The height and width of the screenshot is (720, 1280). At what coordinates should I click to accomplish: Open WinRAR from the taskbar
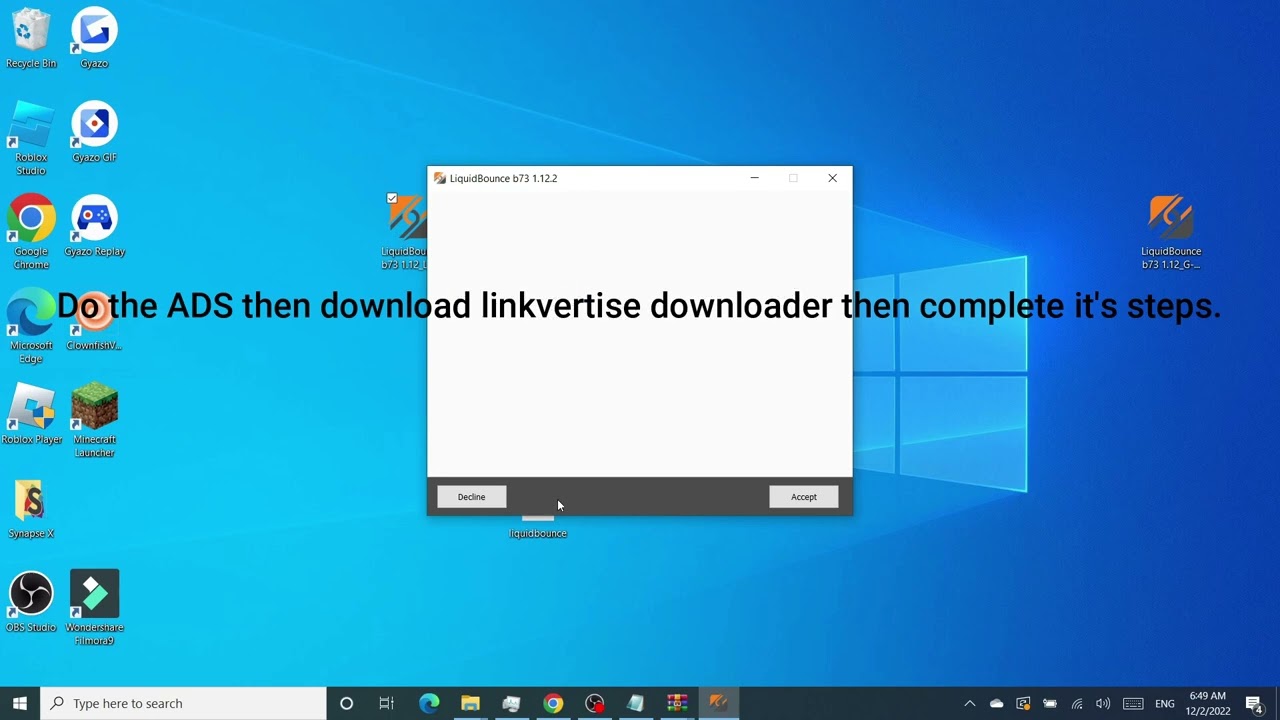click(x=677, y=703)
